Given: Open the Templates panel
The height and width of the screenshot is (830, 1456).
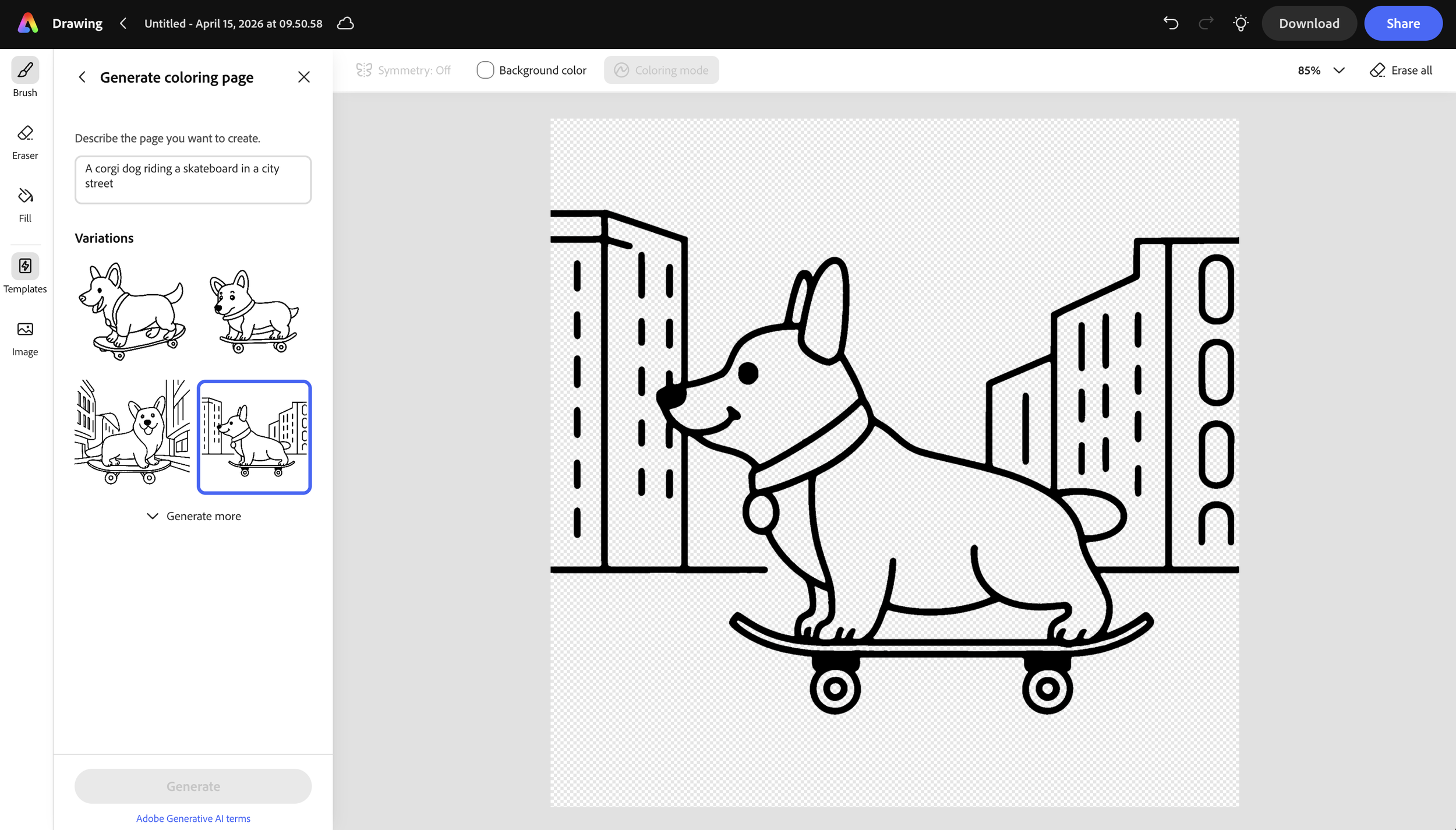Looking at the screenshot, I should tap(25, 267).
